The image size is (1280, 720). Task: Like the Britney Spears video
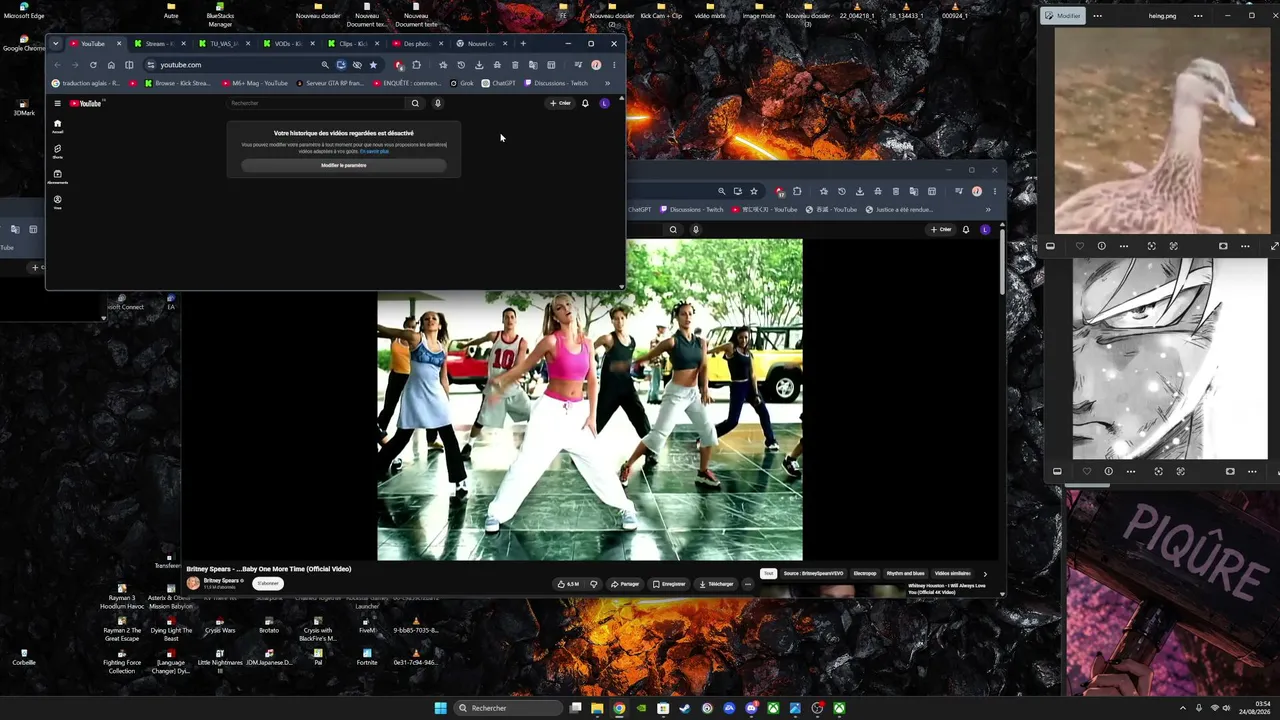[x=568, y=584]
